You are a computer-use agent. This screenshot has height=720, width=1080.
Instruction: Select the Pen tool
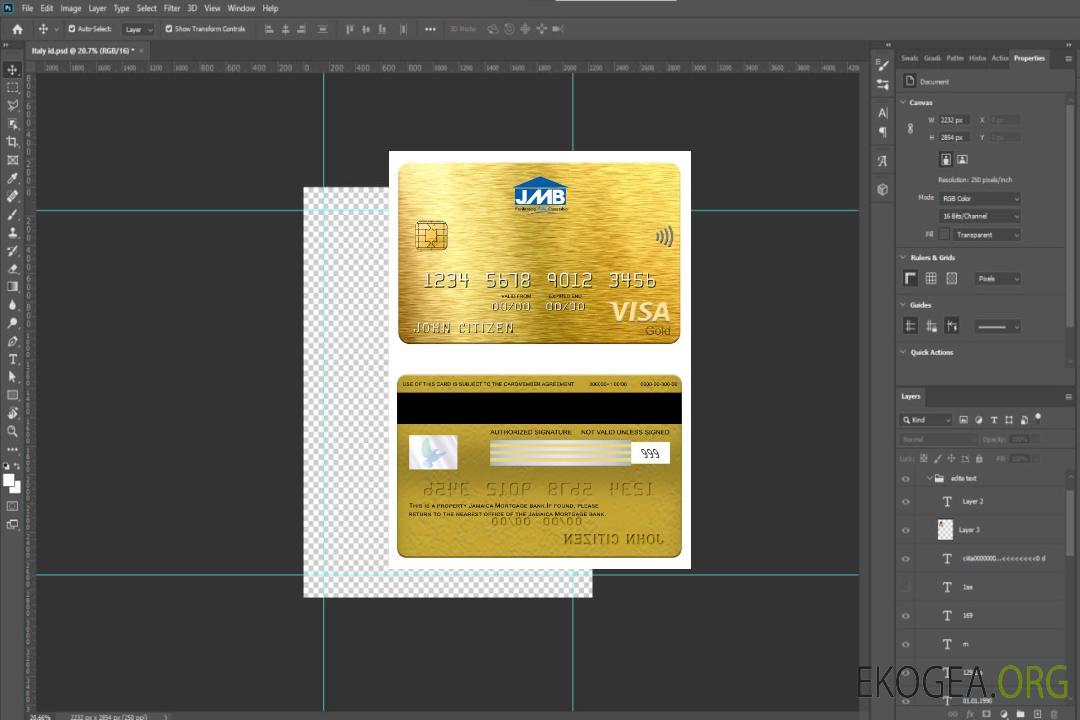[x=12, y=341]
